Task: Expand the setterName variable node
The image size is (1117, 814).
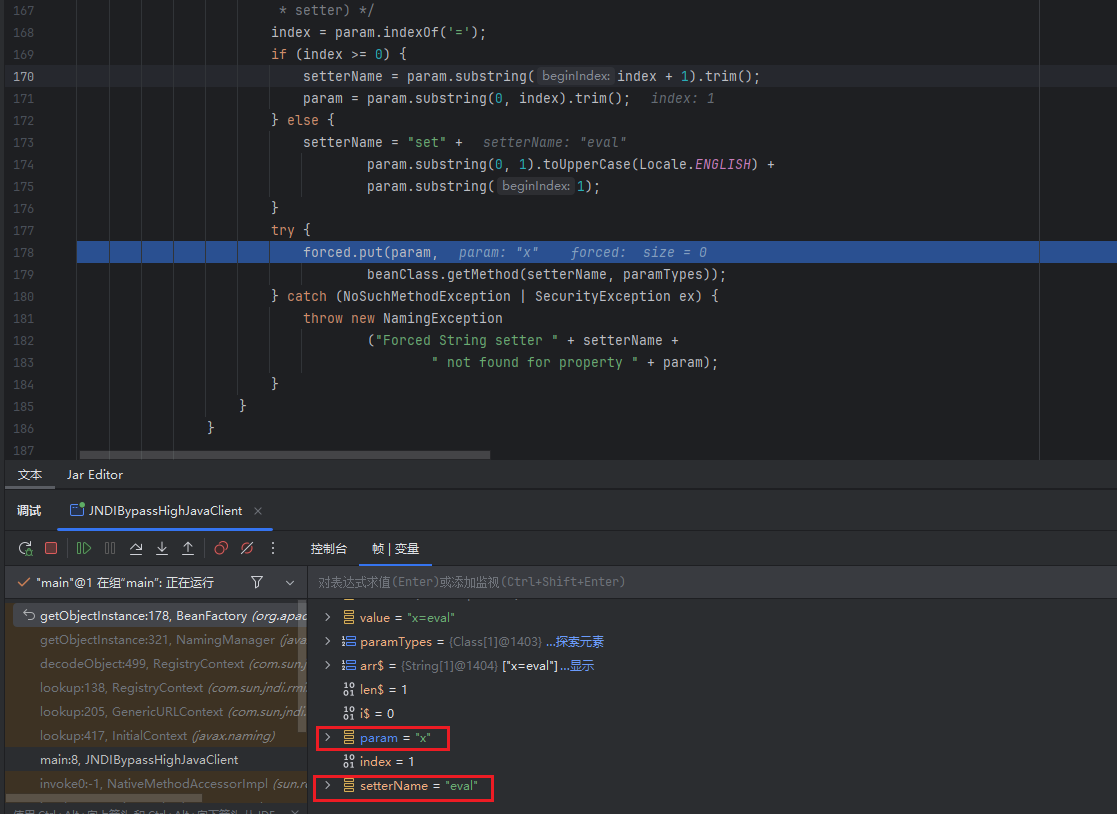Action: point(328,786)
